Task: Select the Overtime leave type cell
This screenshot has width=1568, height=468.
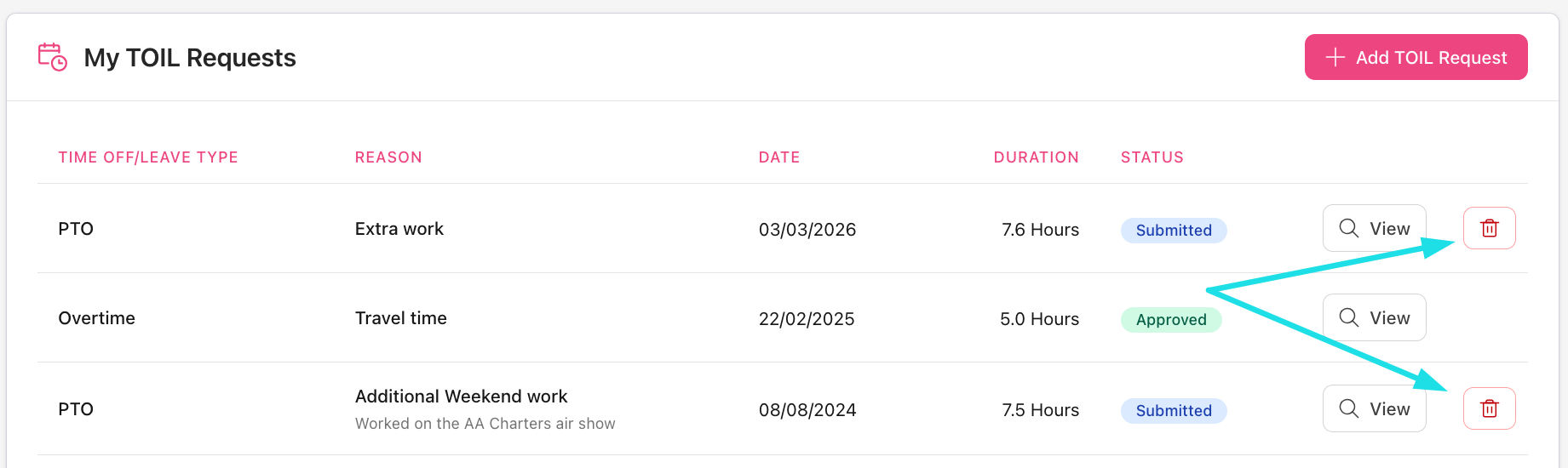Action: pyautogui.click(x=97, y=318)
